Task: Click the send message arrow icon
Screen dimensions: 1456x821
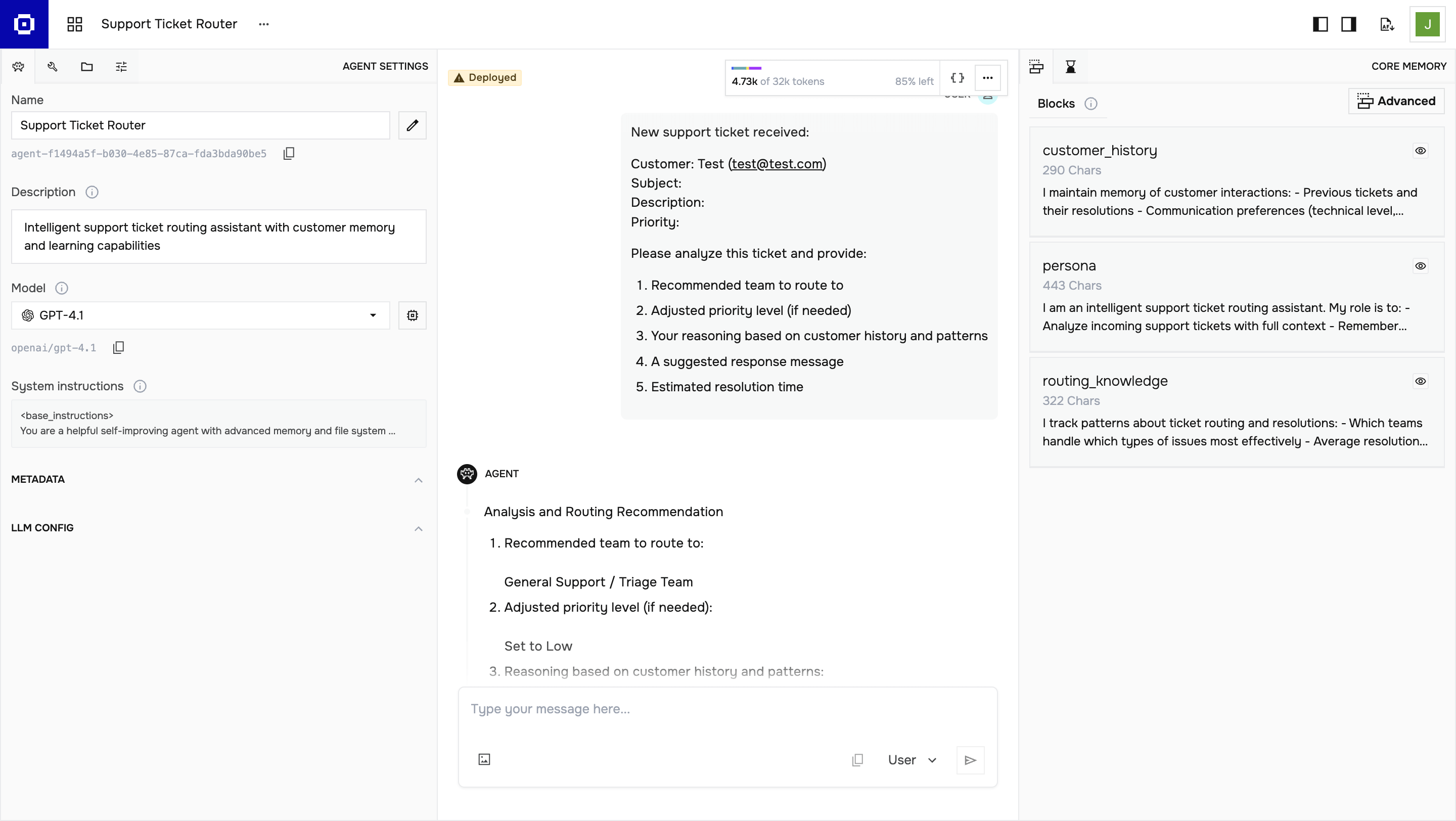Action: point(970,760)
